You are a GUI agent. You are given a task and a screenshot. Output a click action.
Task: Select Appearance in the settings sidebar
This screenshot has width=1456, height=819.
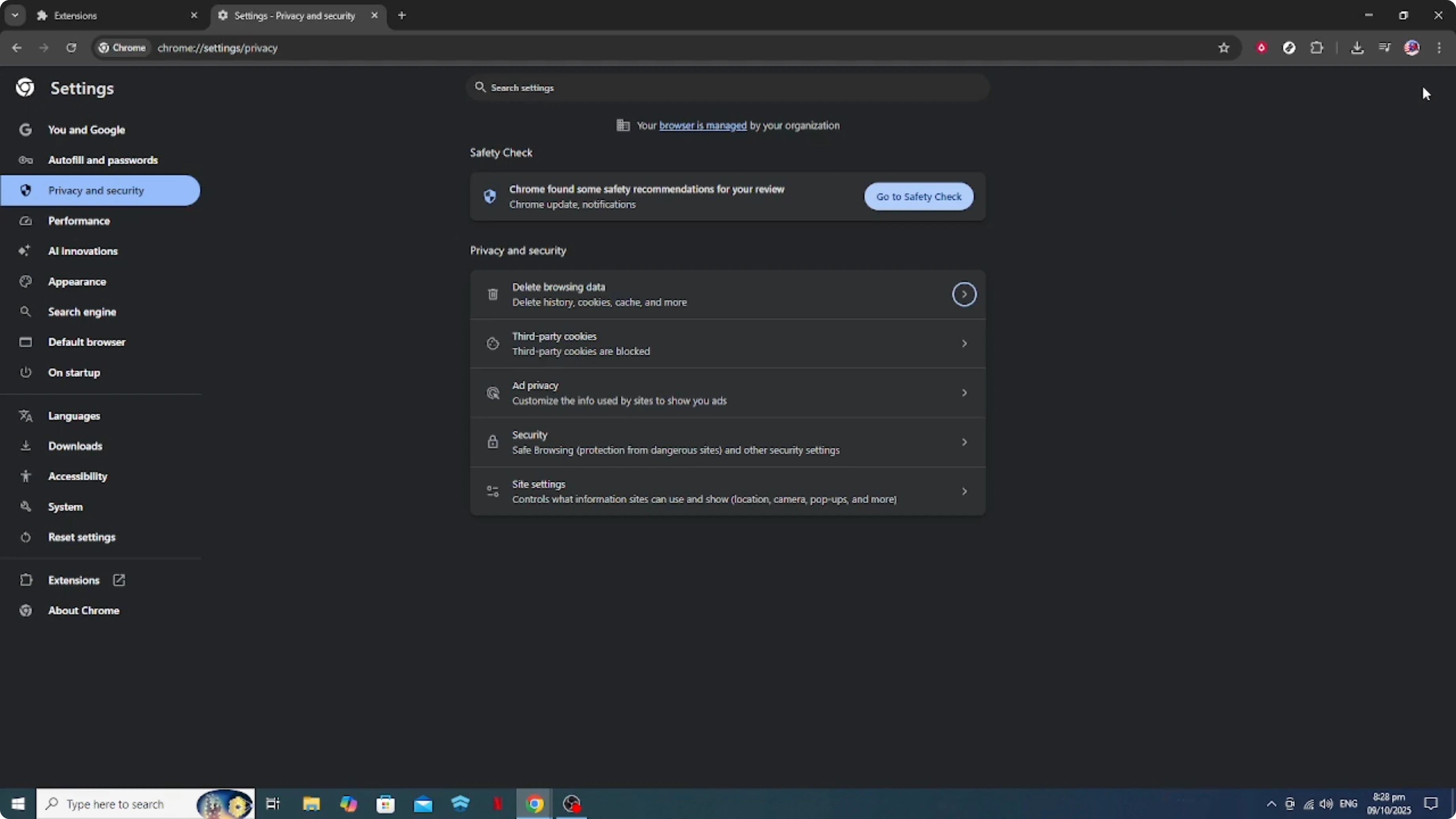(x=77, y=281)
